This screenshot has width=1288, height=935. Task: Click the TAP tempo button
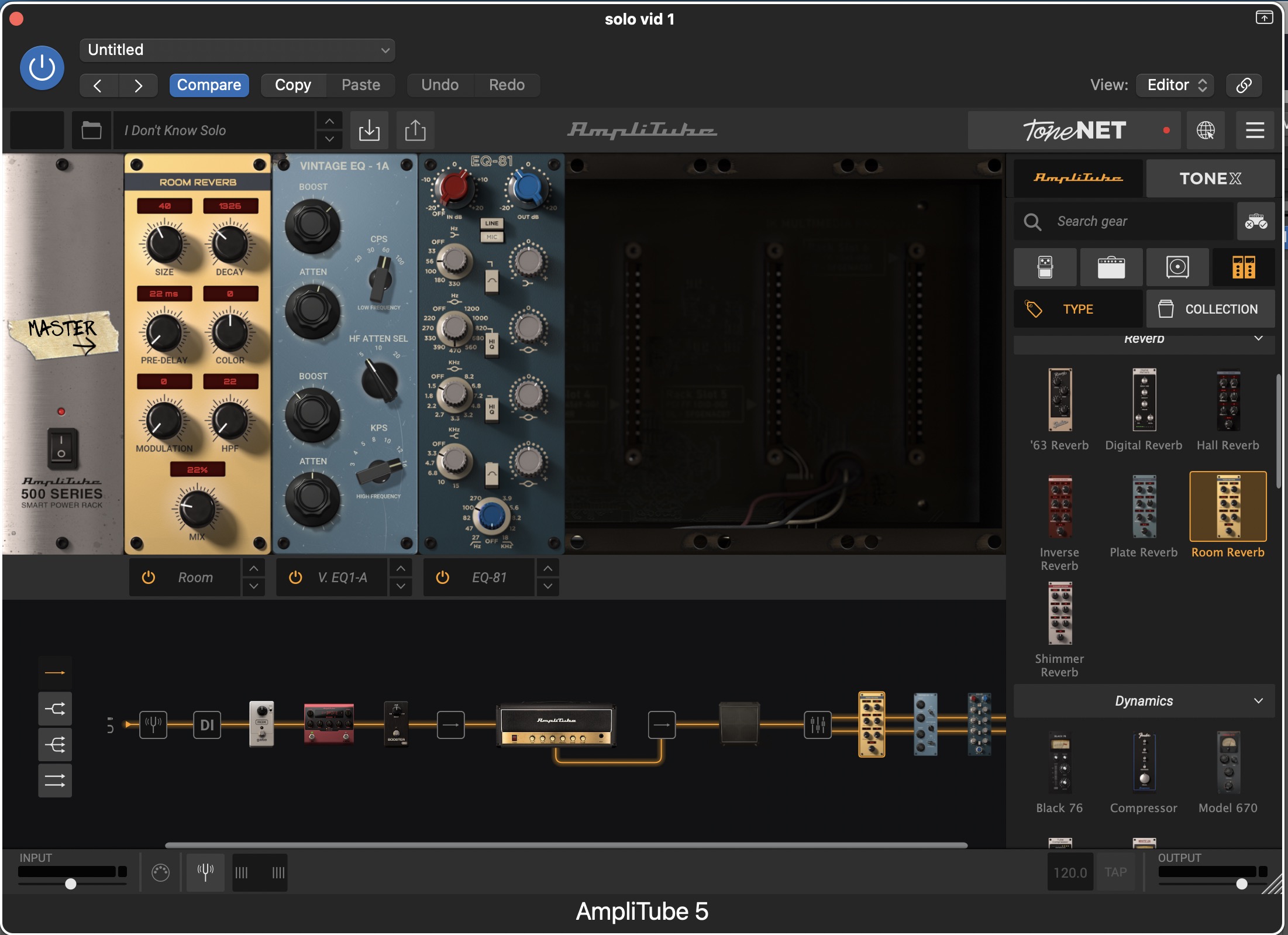click(1115, 872)
